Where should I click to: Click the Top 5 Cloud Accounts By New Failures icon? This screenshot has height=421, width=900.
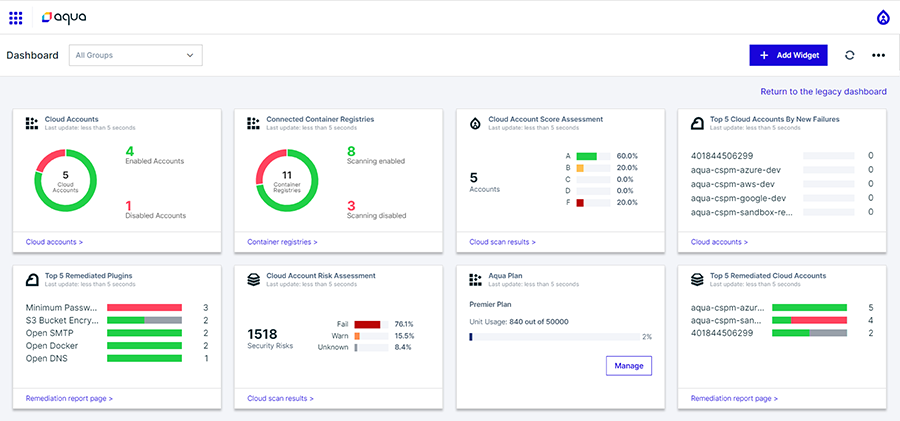(x=697, y=123)
